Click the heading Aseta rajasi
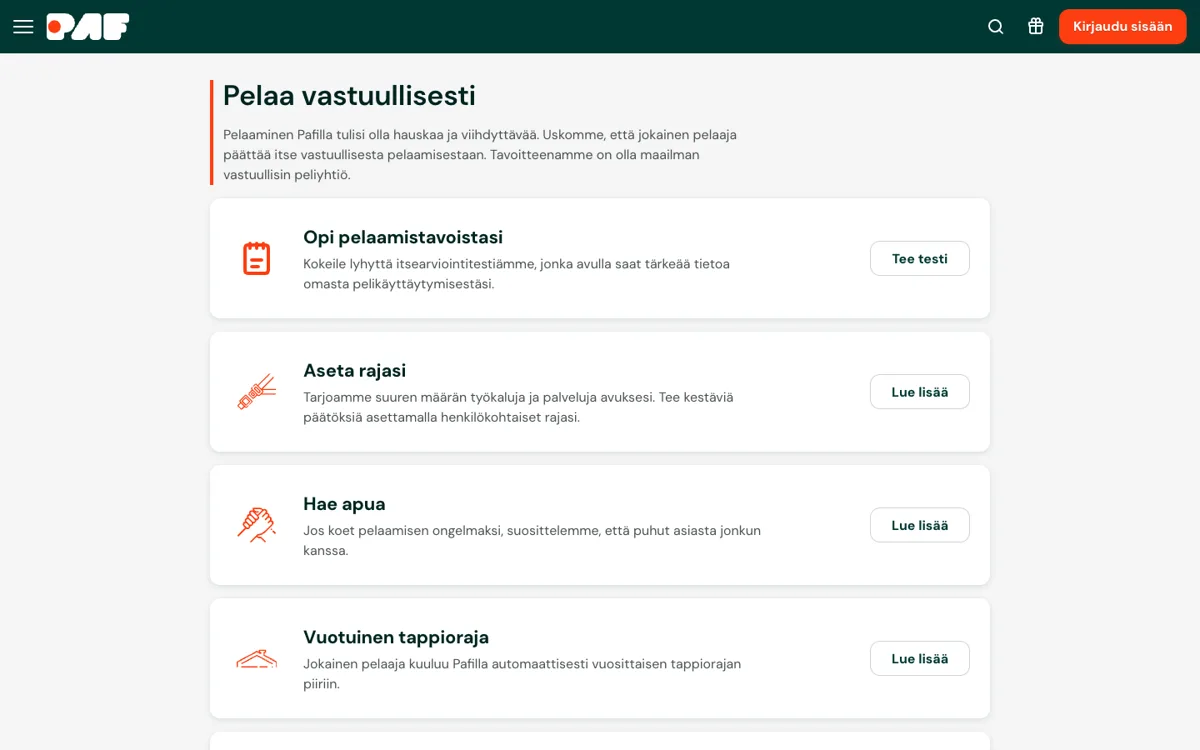 click(354, 370)
